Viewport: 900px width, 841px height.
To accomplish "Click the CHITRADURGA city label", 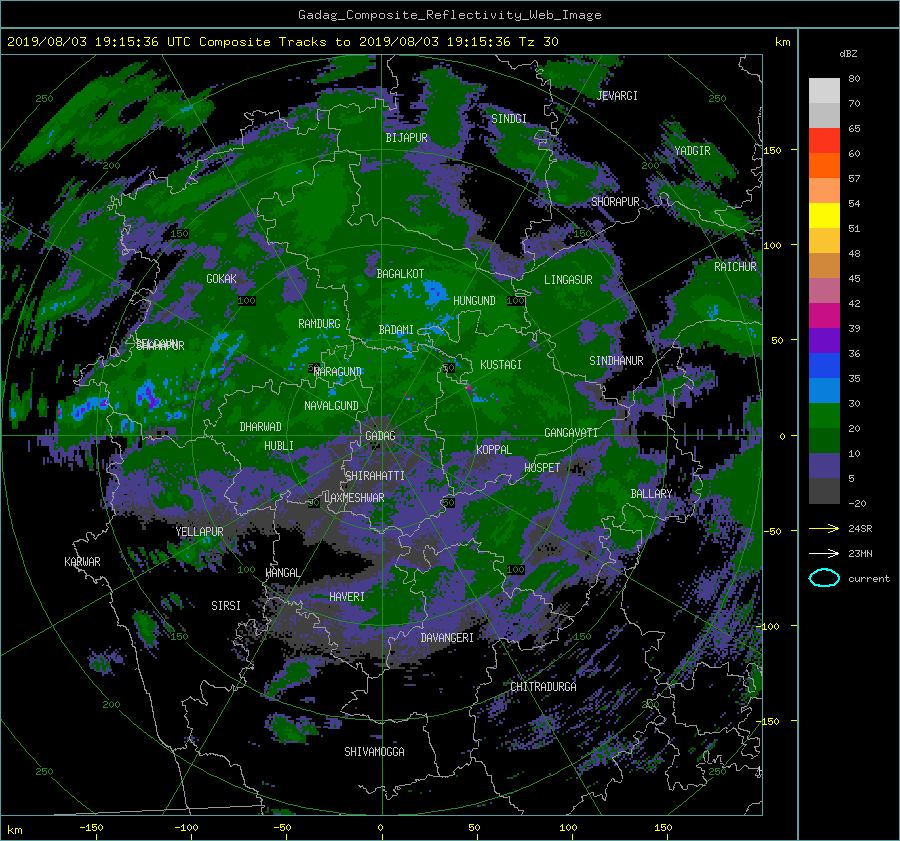I will click(x=544, y=687).
